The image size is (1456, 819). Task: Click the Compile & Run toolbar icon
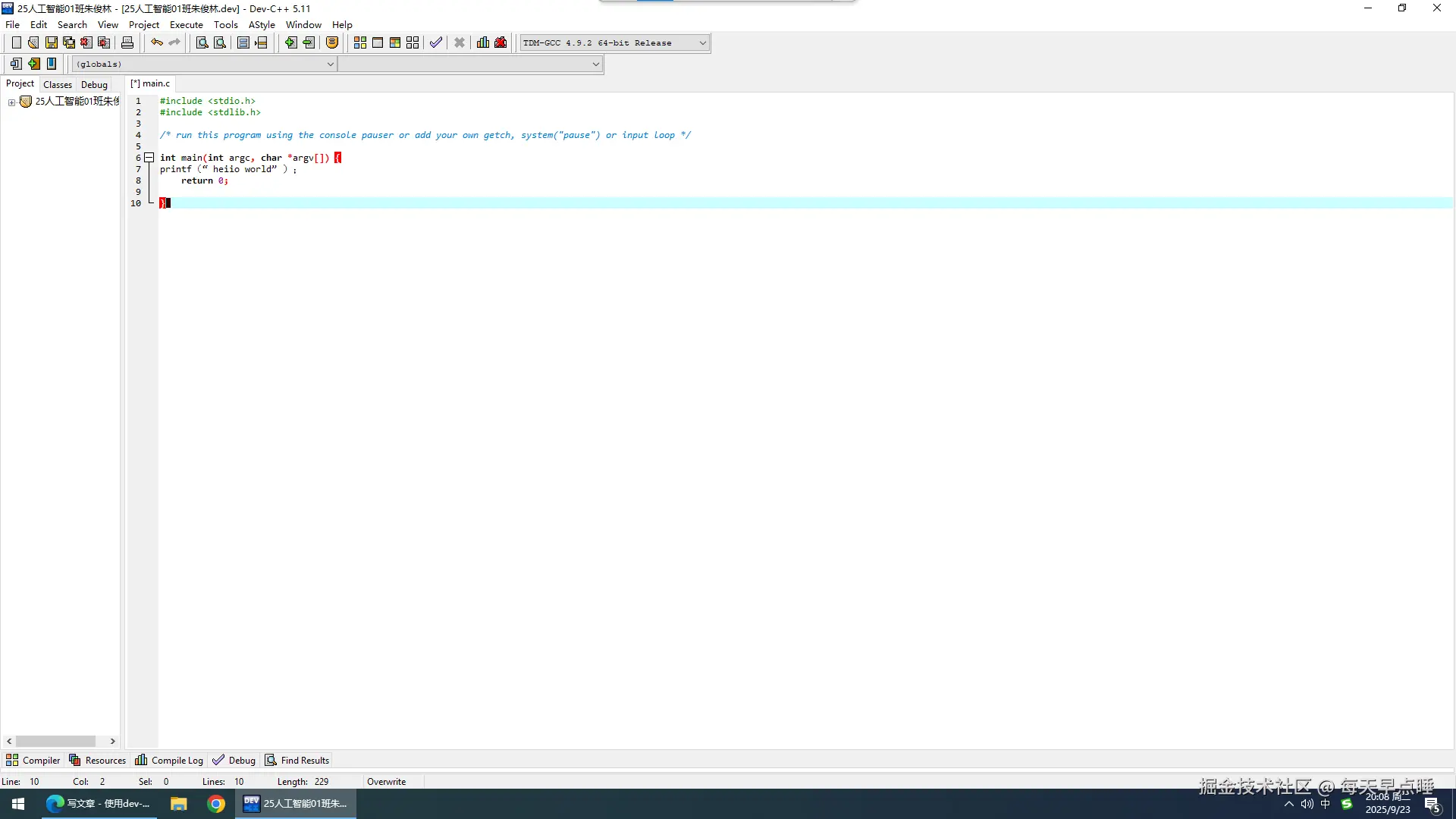click(395, 43)
